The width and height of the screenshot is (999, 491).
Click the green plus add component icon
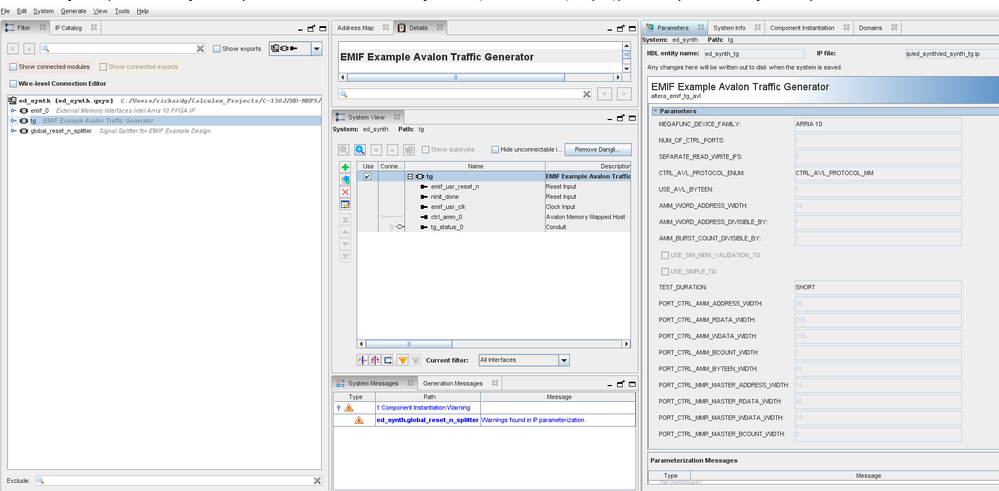coord(345,168)
